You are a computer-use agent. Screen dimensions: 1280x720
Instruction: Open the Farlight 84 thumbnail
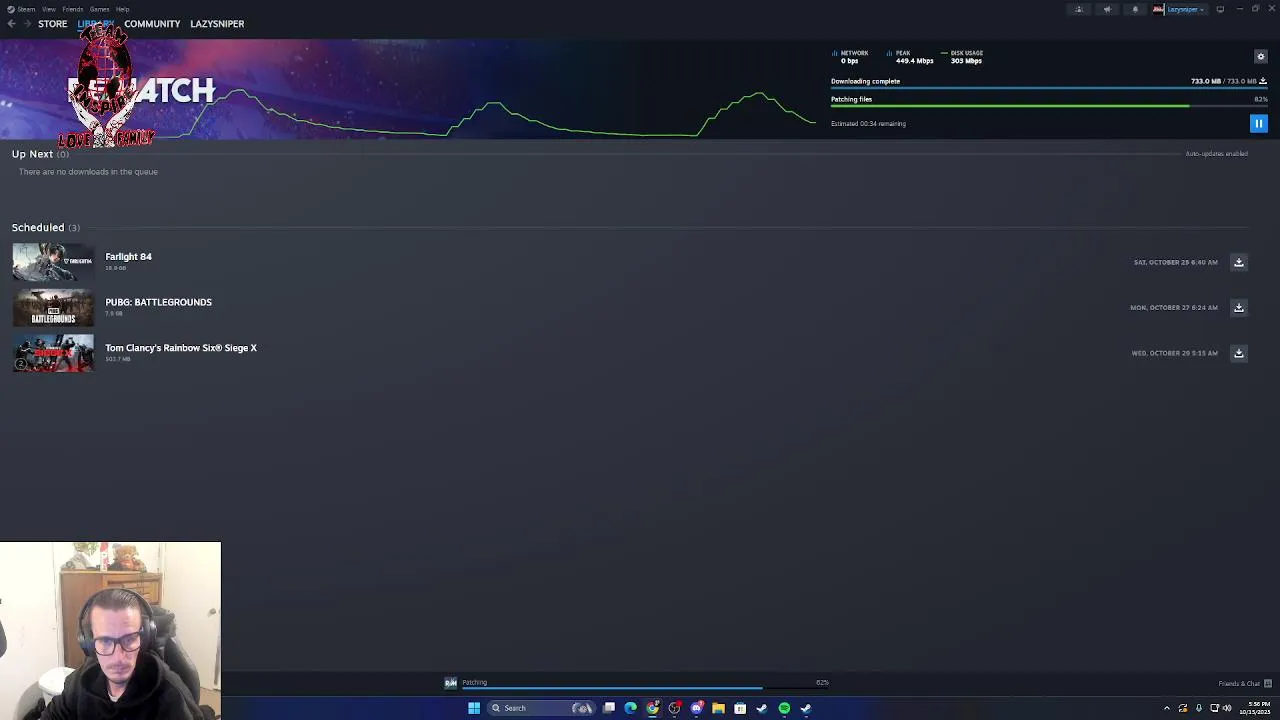point(53,262)
